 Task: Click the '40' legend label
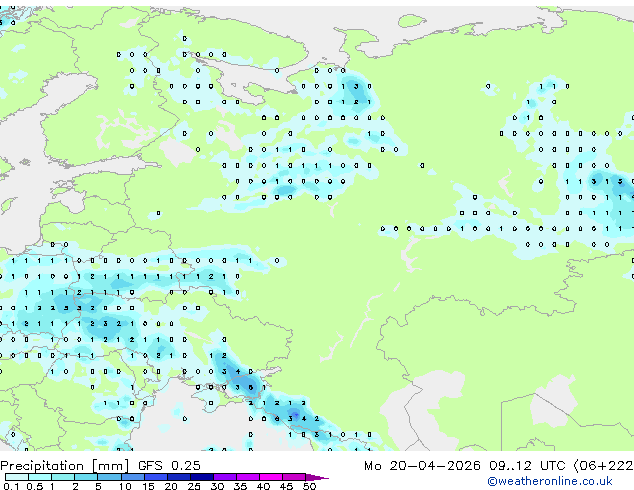(x=263, y=486)
